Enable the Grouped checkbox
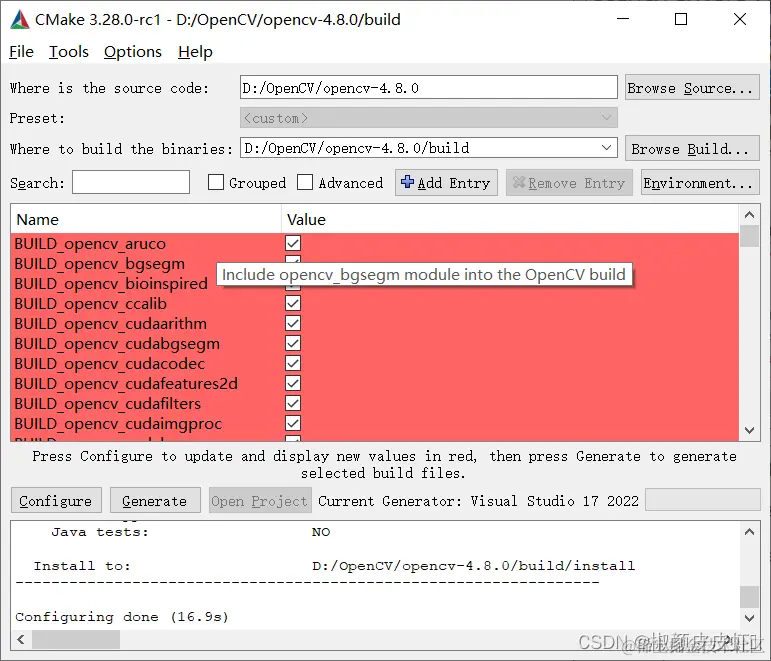771x661 pixels. (216, 182)
